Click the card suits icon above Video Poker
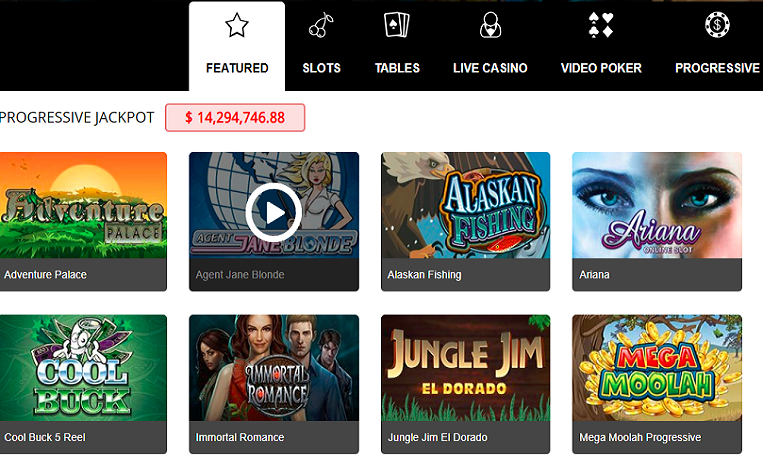The image size is (763, 458). coord(601,25)
